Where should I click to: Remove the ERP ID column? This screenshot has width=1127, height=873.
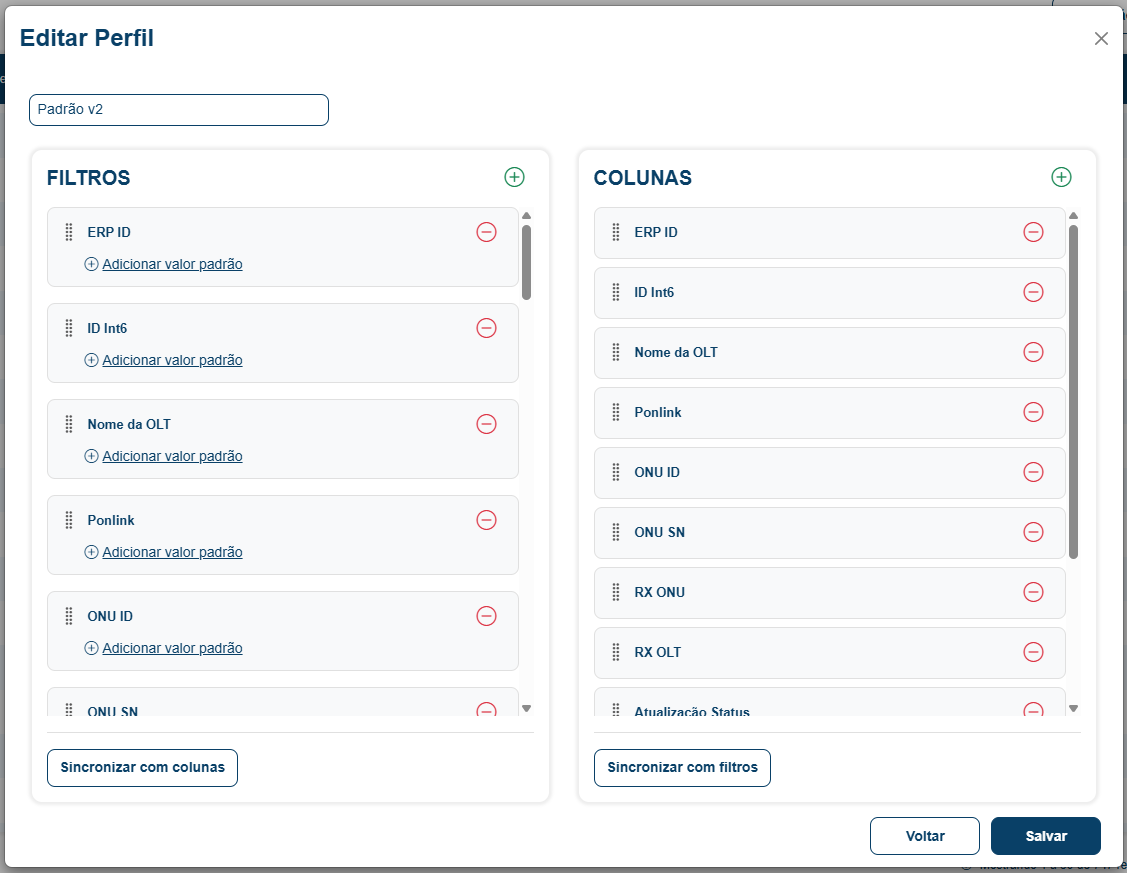pos(1034,232)
